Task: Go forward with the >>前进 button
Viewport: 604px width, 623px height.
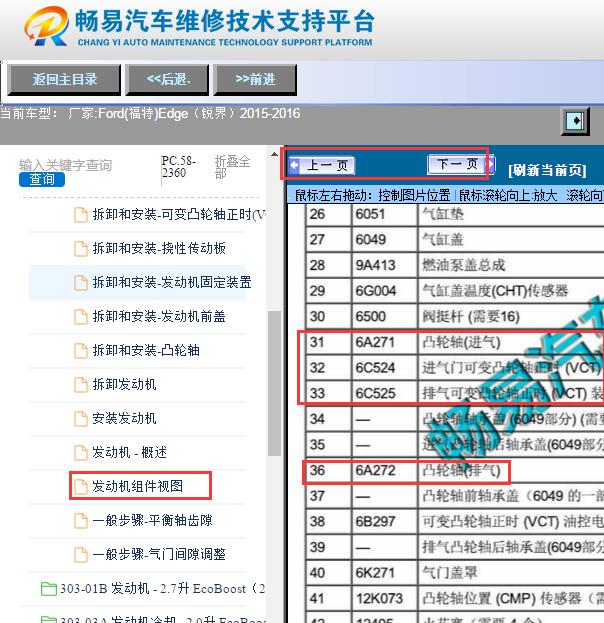Action: click(255, 79)
